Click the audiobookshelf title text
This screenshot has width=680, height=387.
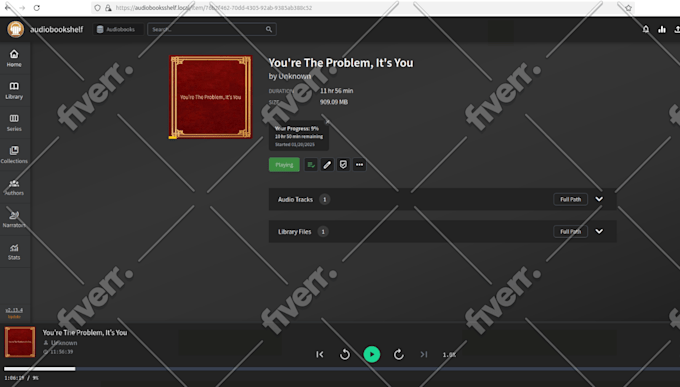pyautogui.click(x=56, y=30)
